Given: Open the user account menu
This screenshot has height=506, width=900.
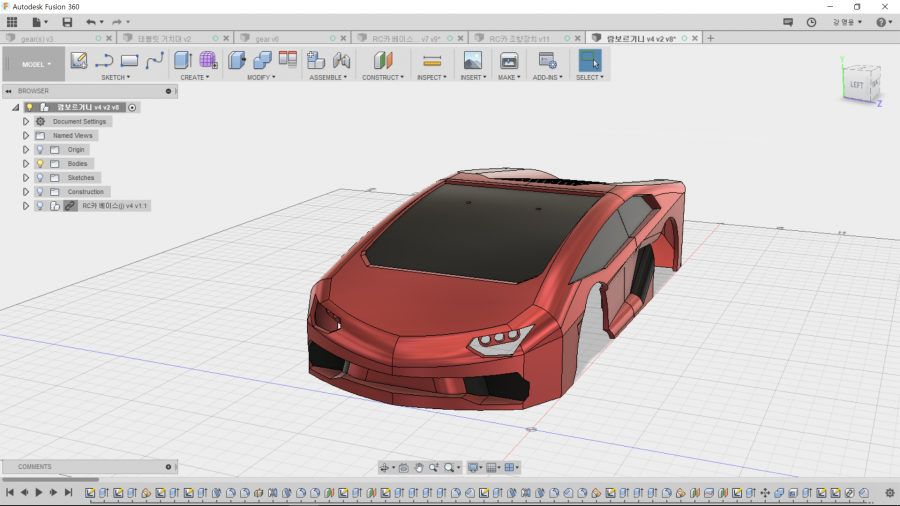Looking at the screenshot, I should point(847,22).
